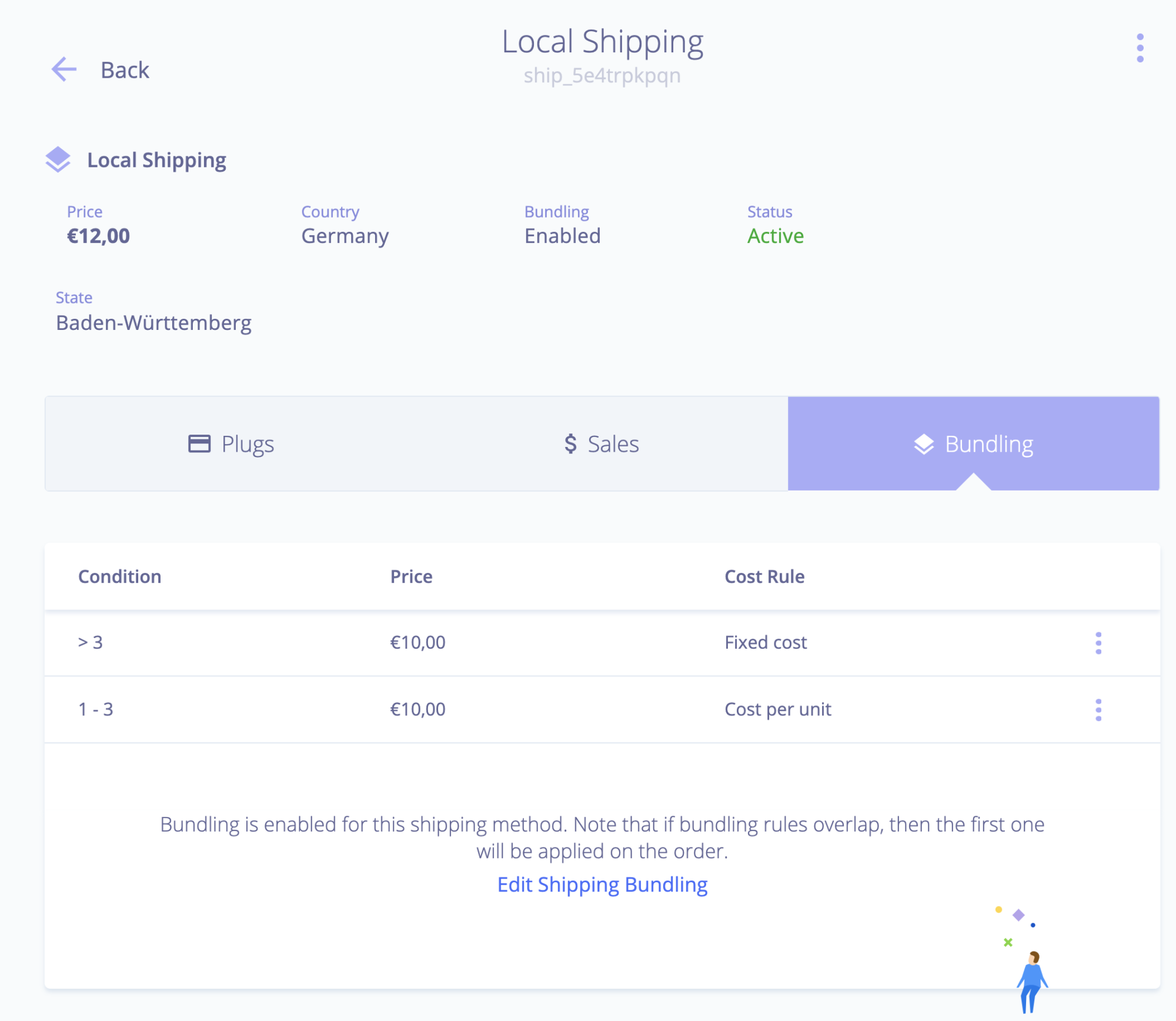This screenshot has height=1021, width=1176.
Task: Switch to the Sales tab
Action: point(602,443)
